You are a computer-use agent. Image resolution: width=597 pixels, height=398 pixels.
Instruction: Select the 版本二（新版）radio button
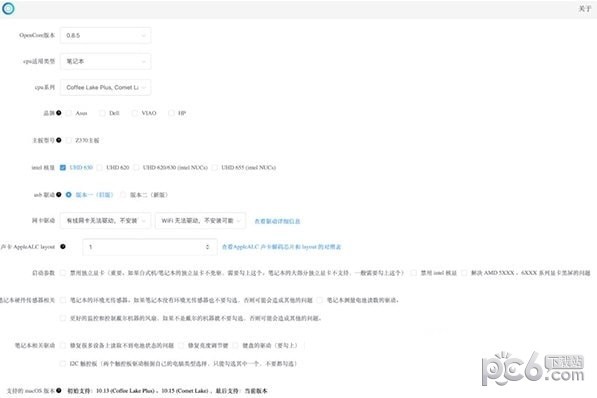(x=123, y=195)
